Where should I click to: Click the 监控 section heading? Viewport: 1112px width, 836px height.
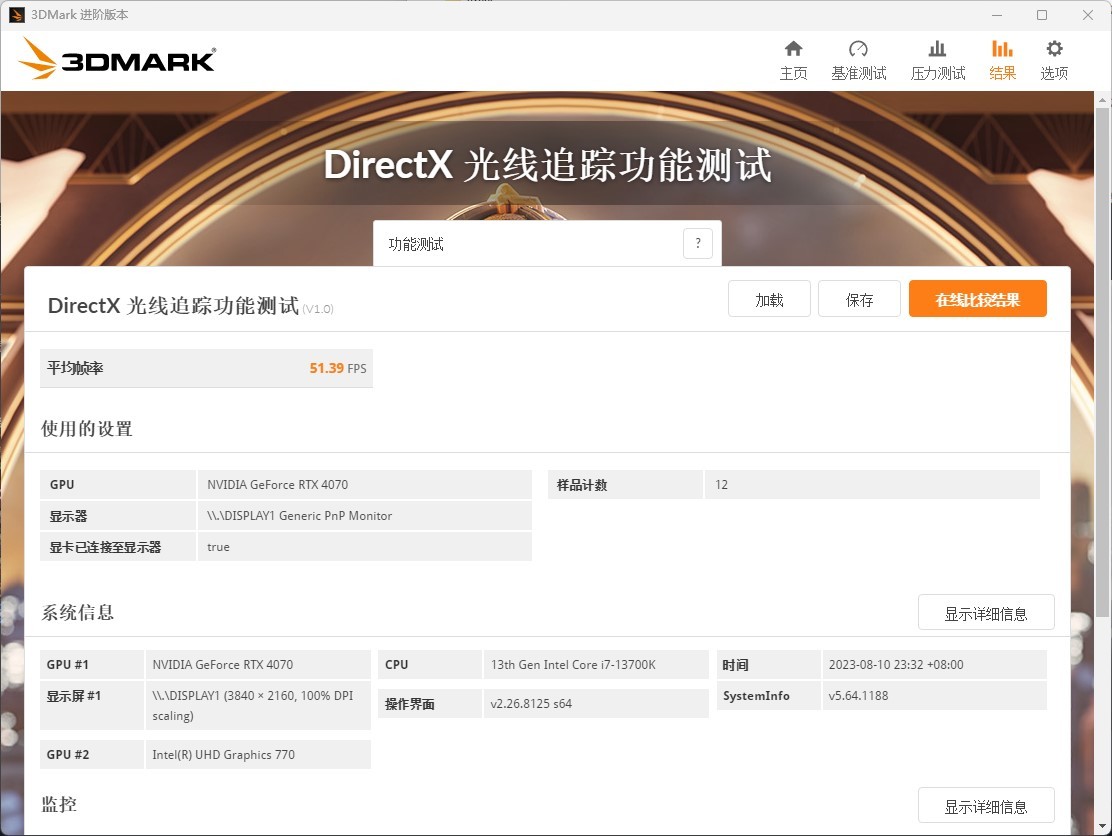[59, 804]
